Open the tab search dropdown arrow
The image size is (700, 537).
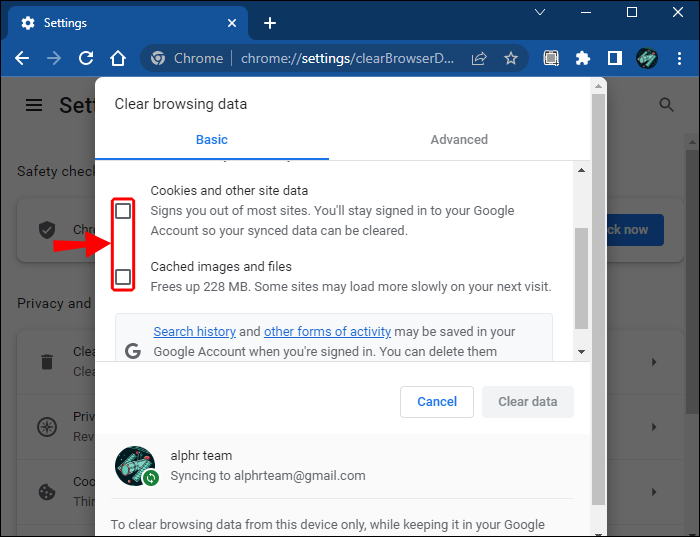[x=540, y=12]
